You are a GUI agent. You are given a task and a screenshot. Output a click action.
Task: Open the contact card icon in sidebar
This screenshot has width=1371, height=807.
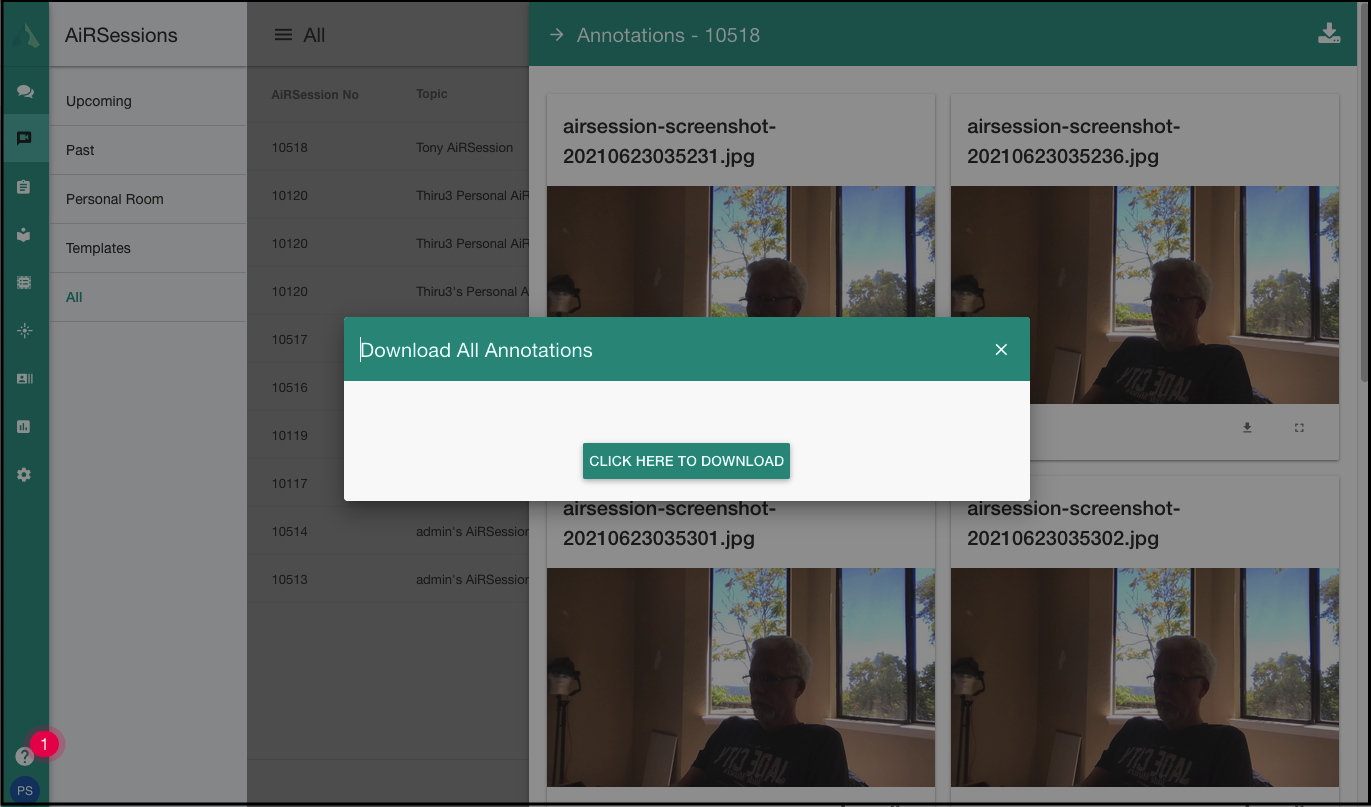click(x=25, y=379)
